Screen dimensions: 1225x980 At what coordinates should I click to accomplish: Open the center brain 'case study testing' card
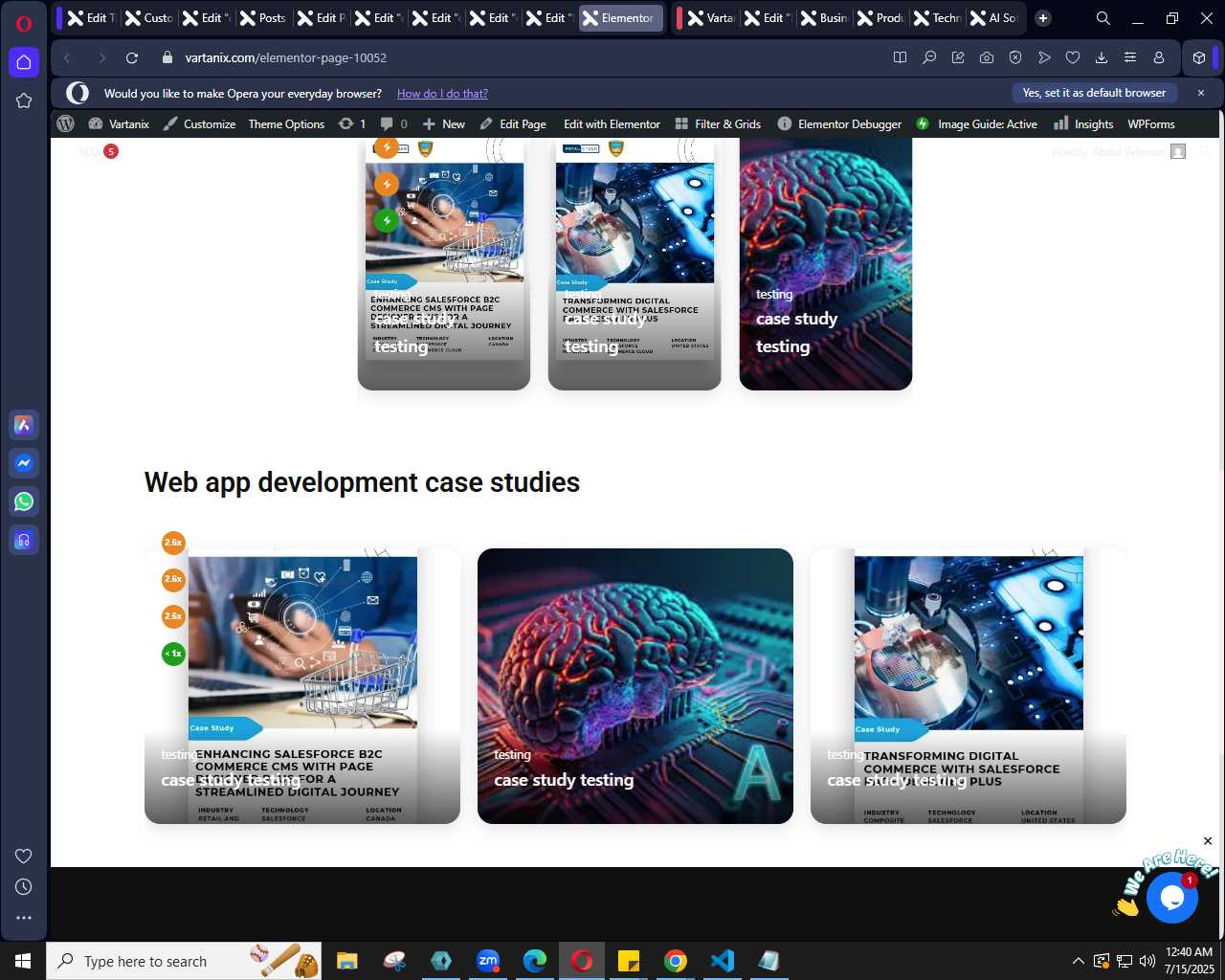[635, 685]
